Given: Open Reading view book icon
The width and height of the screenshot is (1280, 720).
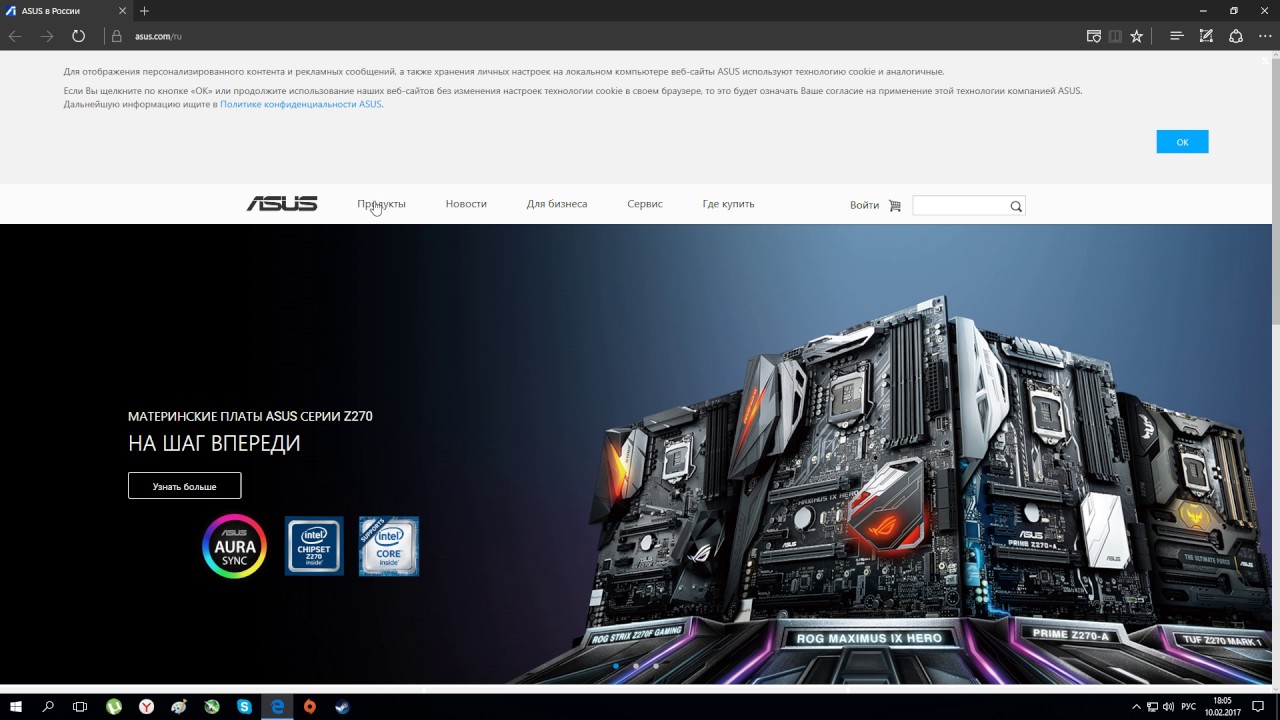Looking at the screenshot, I should pos(1115,36).
